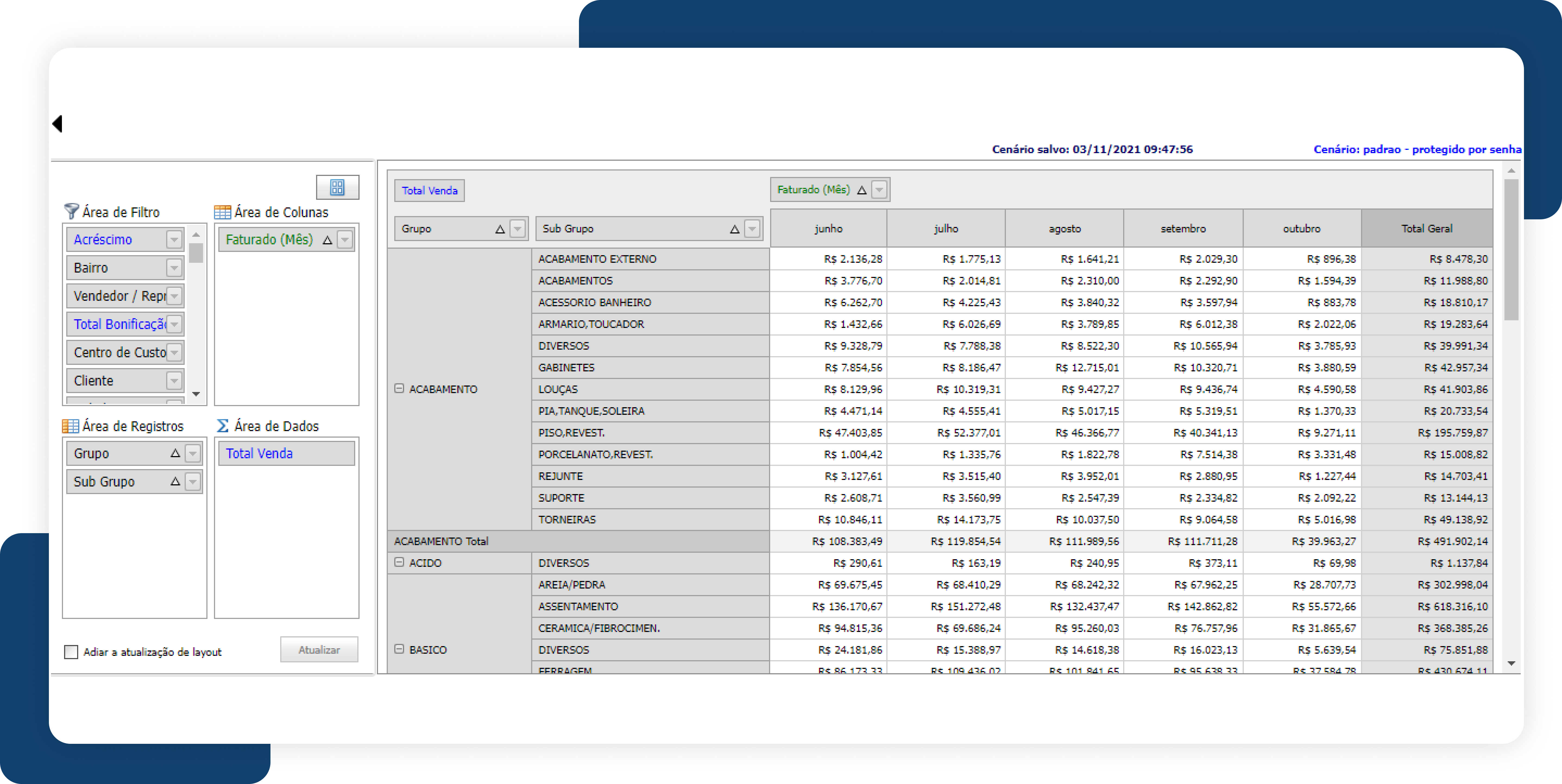This screenshot has width=1562, height=784.
Task: Collapse the ACIDO group row
Action: pyautogui.click(x=399, y=563)
